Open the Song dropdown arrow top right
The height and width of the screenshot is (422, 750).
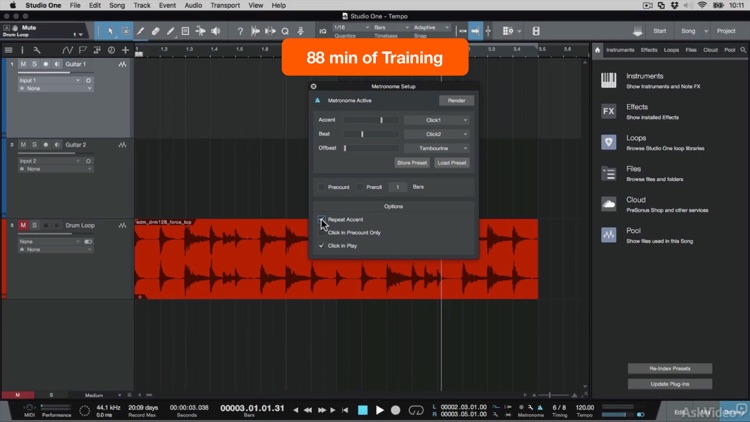(706, 31)
